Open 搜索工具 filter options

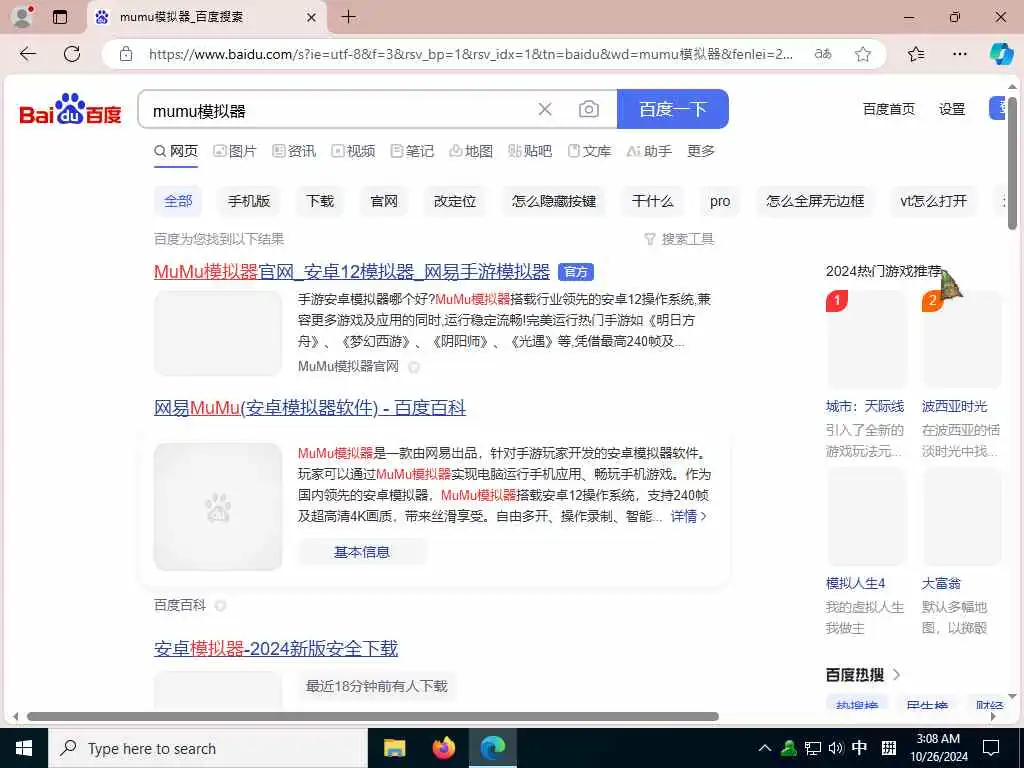coord(679,239)
